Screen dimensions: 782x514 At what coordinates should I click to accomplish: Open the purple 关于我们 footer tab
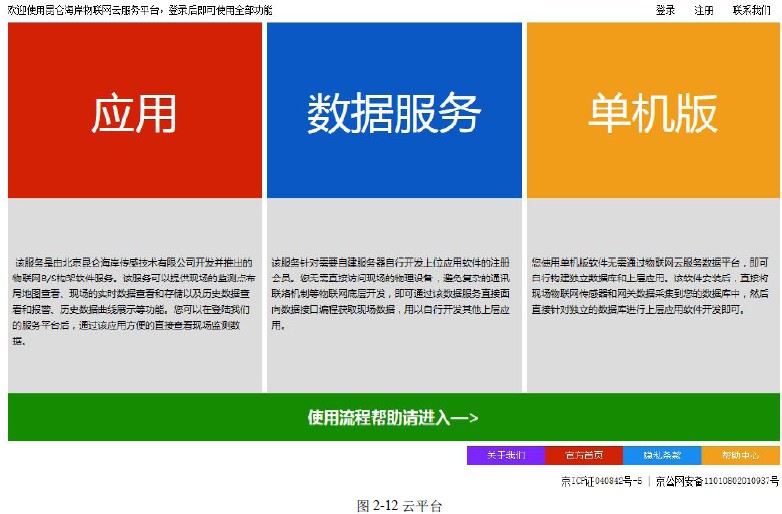click(x=506, y=455)
